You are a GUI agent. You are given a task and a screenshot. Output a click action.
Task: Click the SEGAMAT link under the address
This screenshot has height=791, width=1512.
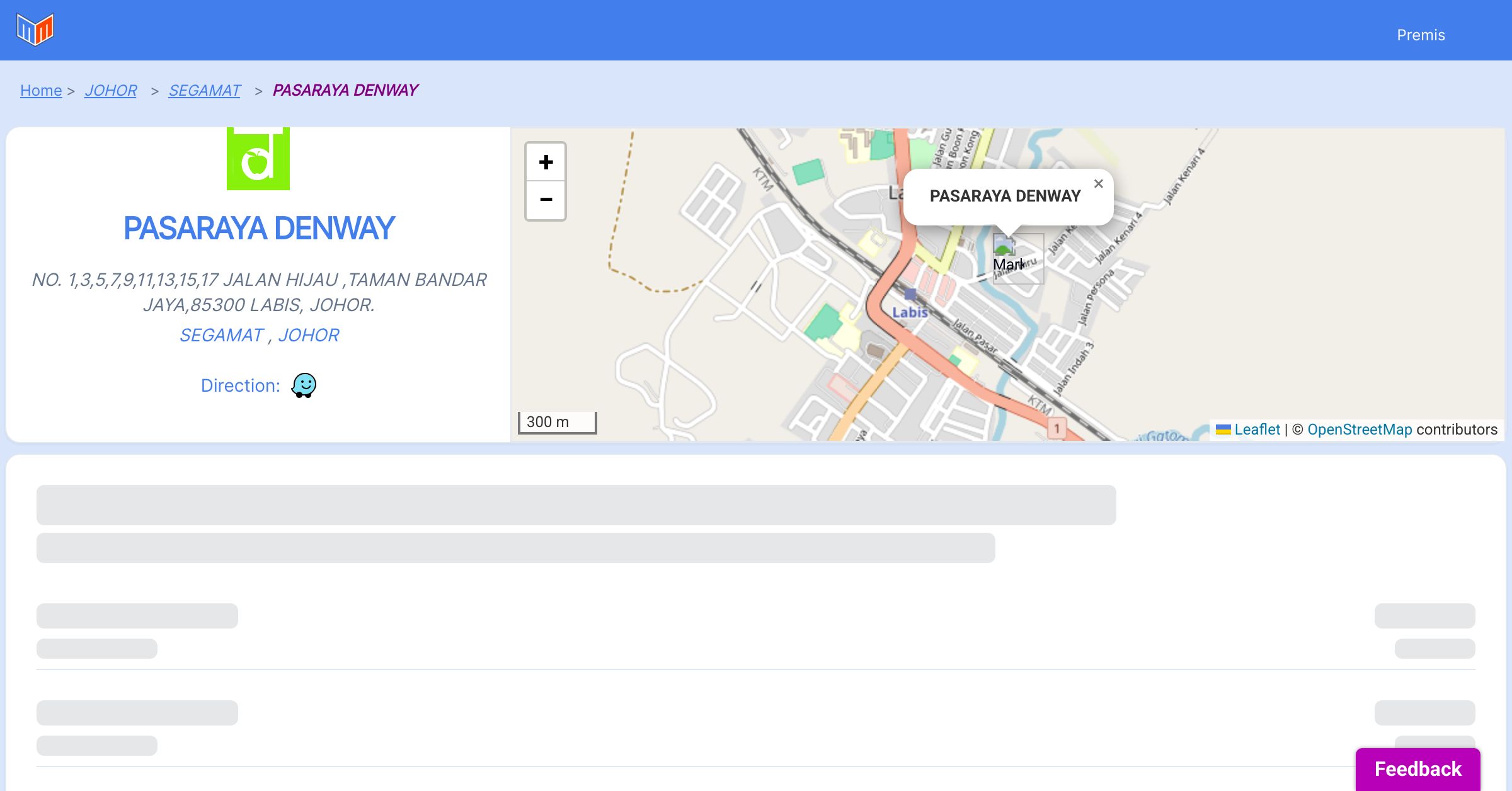point(221,335)
